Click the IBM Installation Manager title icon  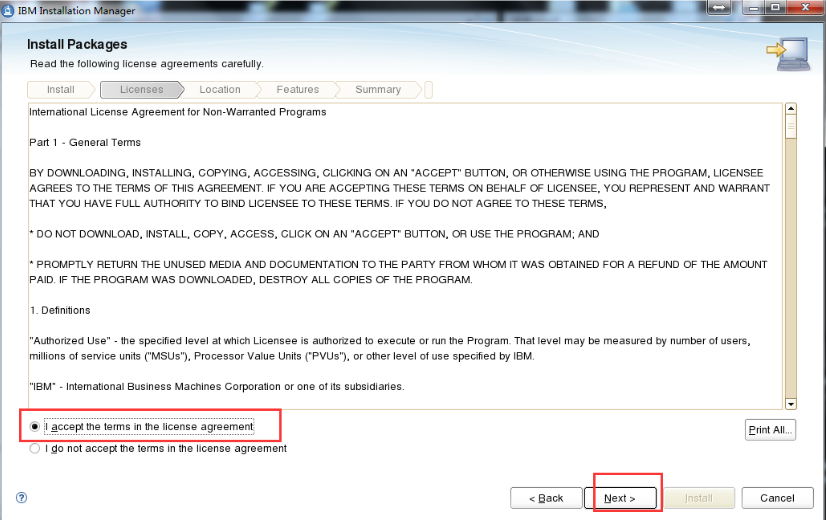[8, 11]
